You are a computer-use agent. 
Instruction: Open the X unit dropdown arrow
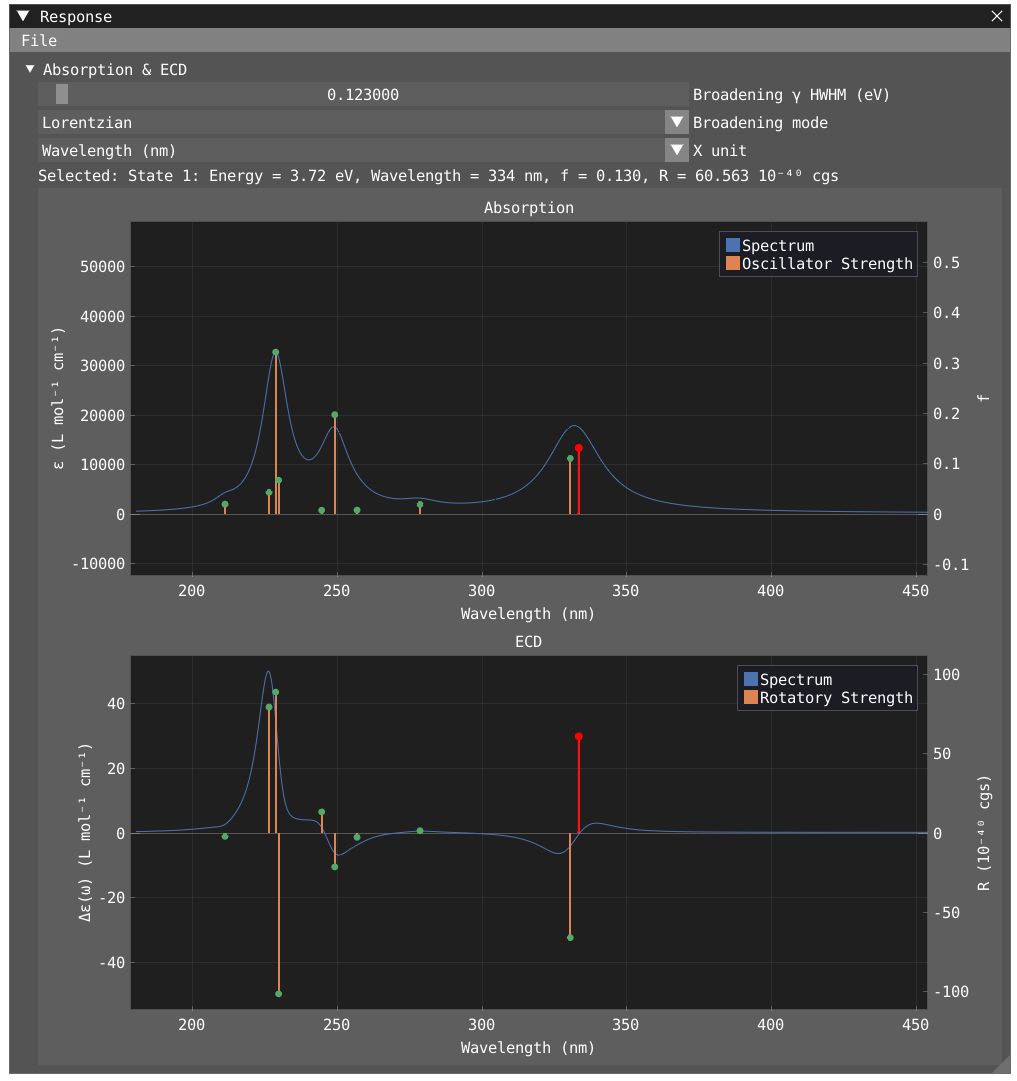(677, 151)
